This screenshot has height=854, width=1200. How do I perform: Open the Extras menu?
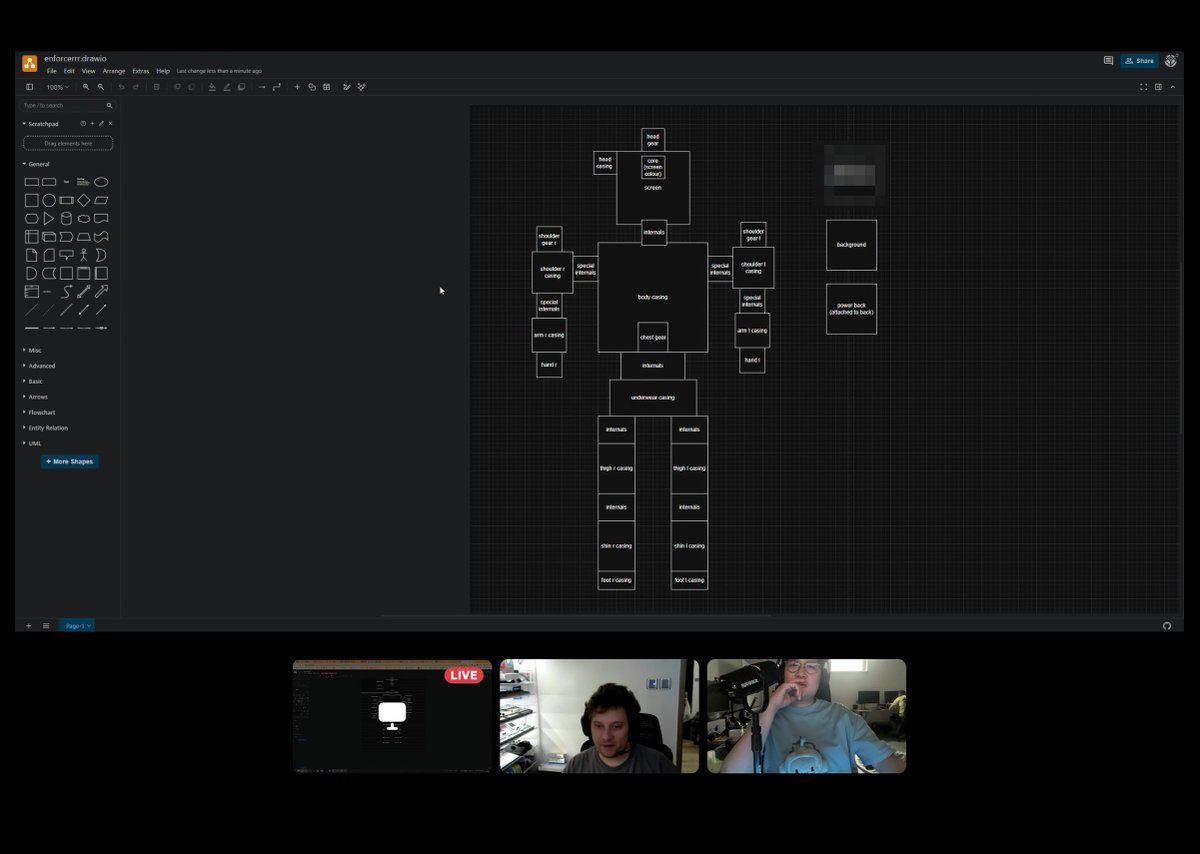pyautogui.click(x=141, y=71)
